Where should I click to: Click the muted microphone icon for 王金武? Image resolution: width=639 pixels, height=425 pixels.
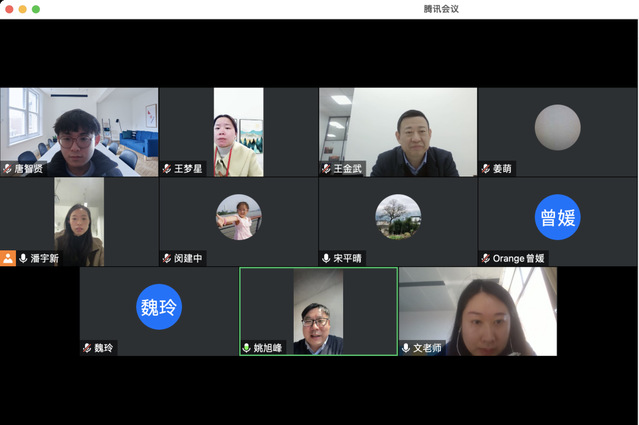326,169
